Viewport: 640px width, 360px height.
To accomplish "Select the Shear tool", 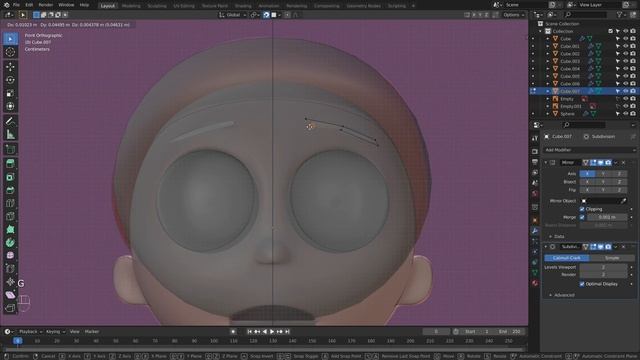I will 10,295.
